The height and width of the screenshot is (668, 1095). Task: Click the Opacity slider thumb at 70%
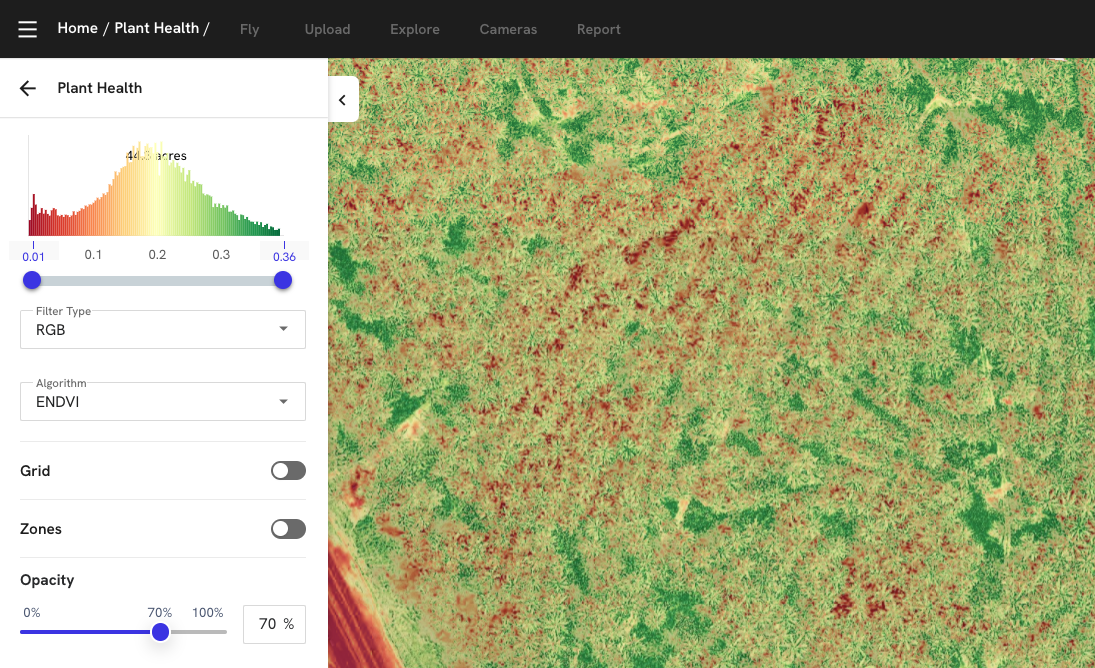(161, 632)
